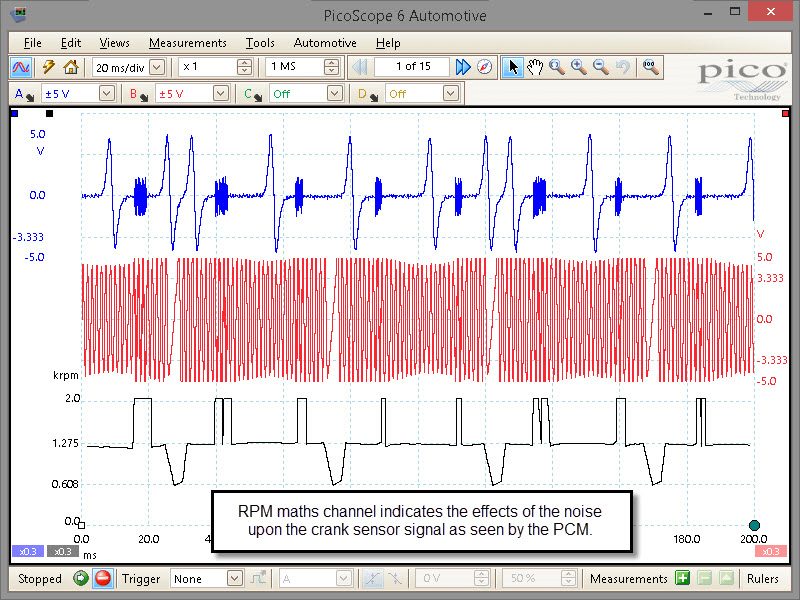Click the falling edge trigger icon
Screen dimensions: 800x600
[395, 579]
